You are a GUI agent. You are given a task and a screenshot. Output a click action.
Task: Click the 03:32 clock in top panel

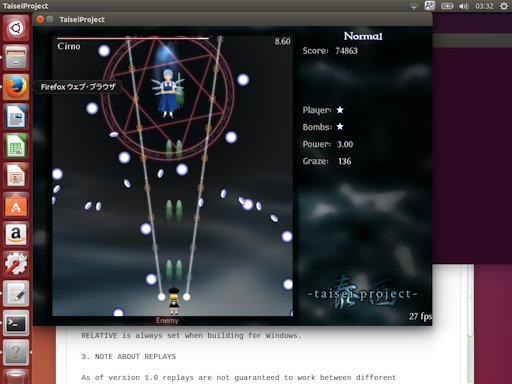click(484, 6)
